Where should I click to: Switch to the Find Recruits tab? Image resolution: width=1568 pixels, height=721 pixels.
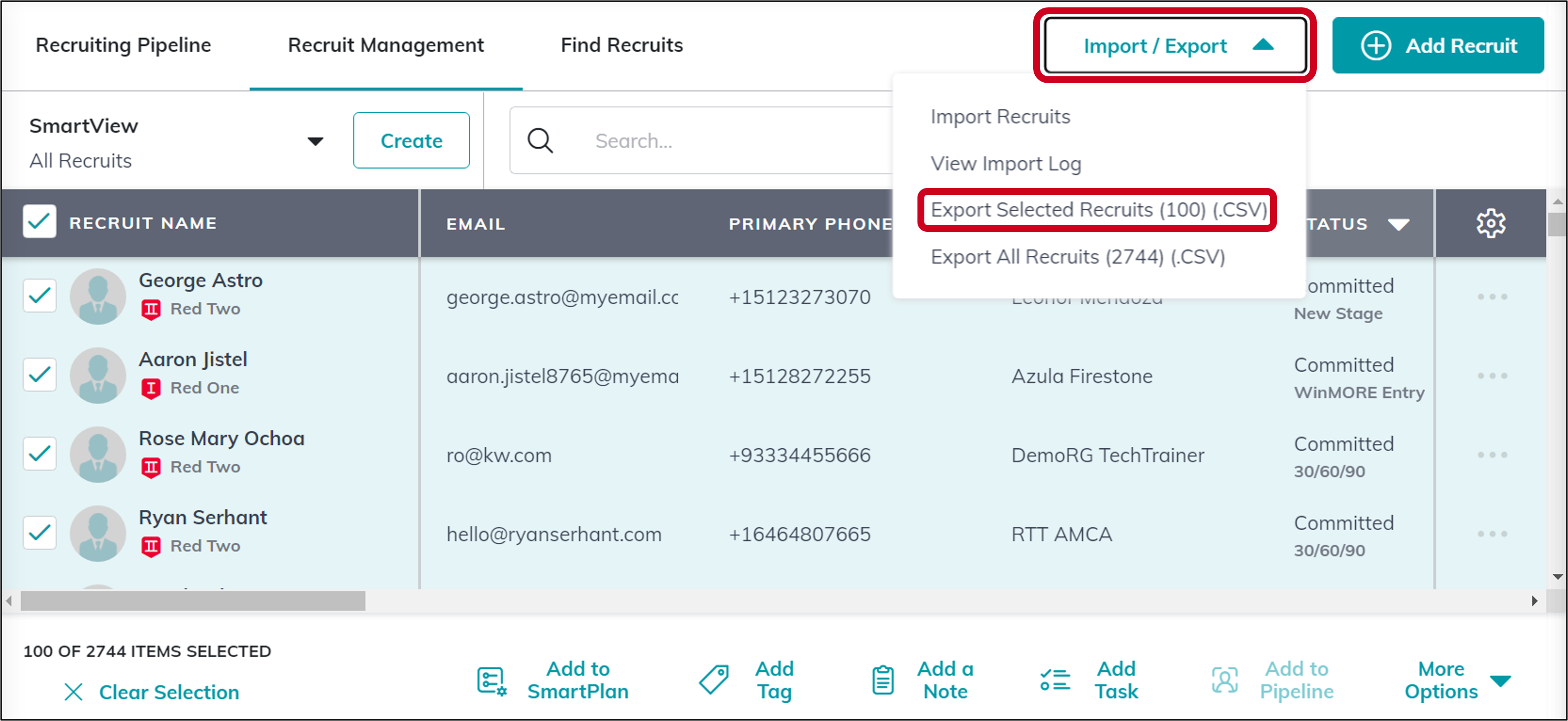point(622,44)
